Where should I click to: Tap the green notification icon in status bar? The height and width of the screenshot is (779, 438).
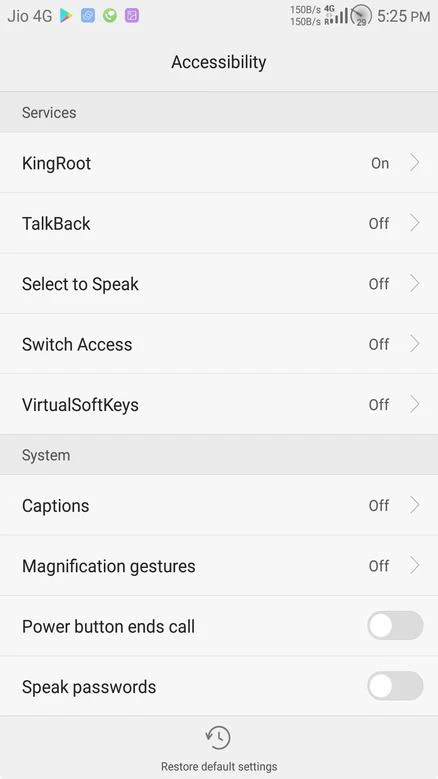[110, 16]
